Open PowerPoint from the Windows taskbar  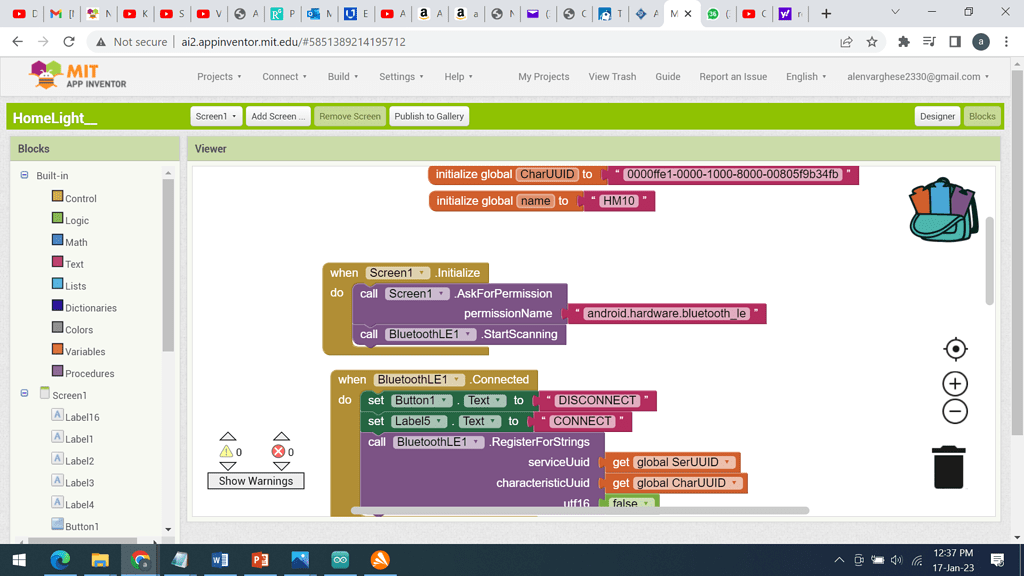pos(260,560)
